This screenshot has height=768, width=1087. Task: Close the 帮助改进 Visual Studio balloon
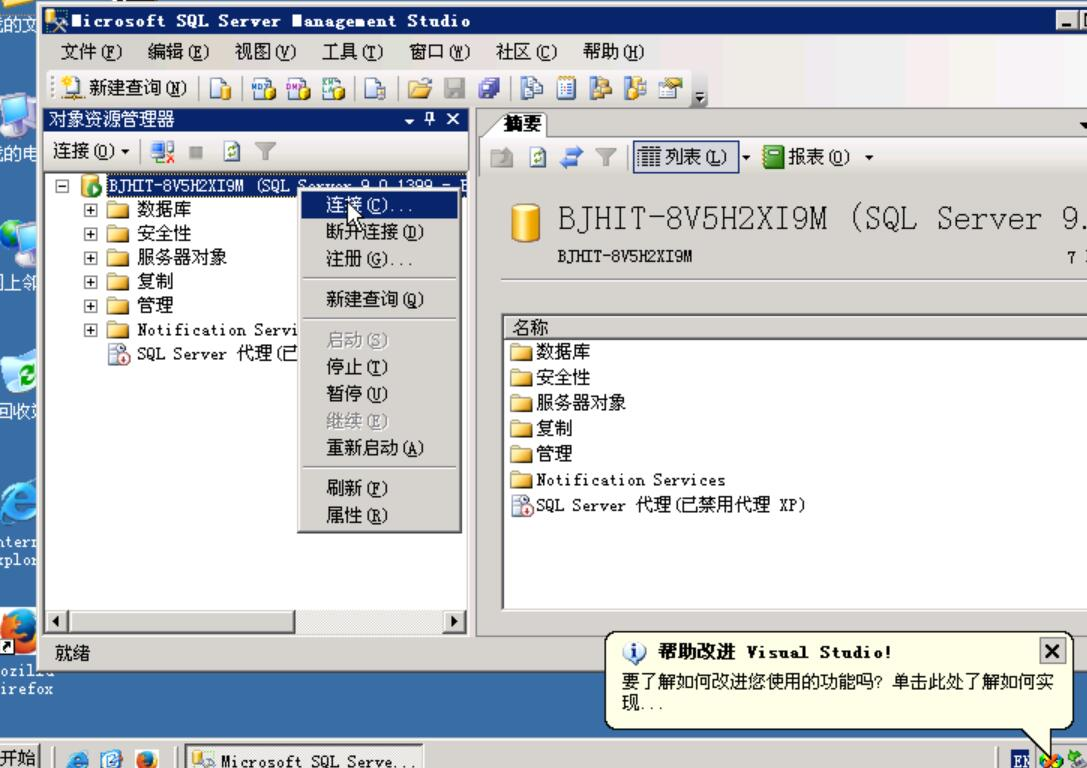(x=1052, y=651)
